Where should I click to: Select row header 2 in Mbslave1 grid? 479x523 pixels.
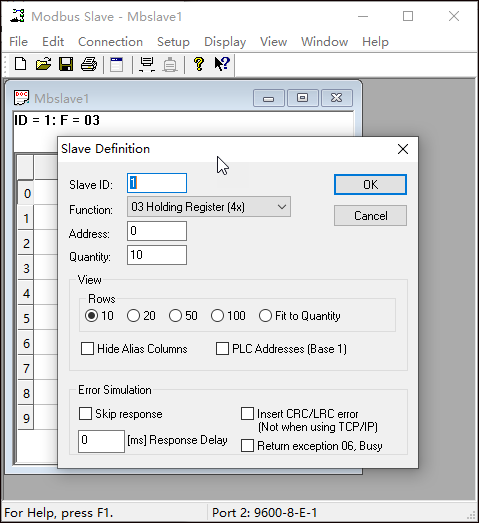click(x=26, y=243)
